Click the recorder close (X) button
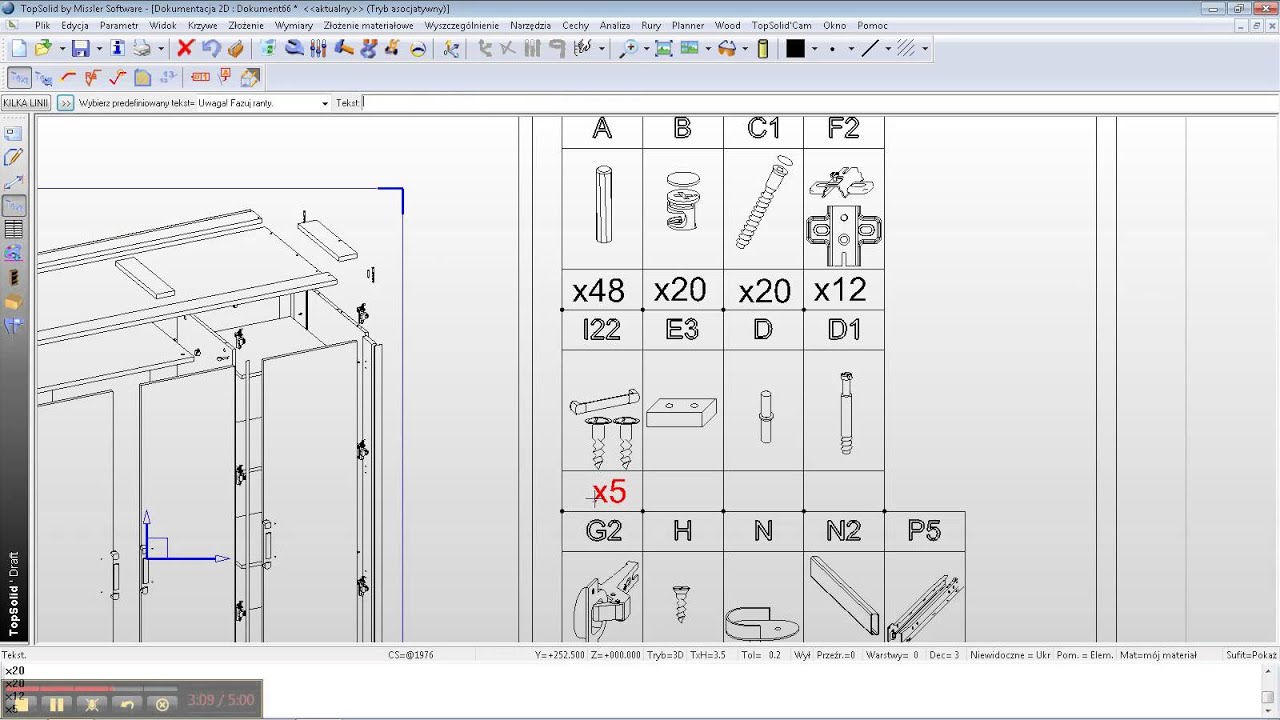This screenshot has height=720, width=1280. [x=162, y=704]
